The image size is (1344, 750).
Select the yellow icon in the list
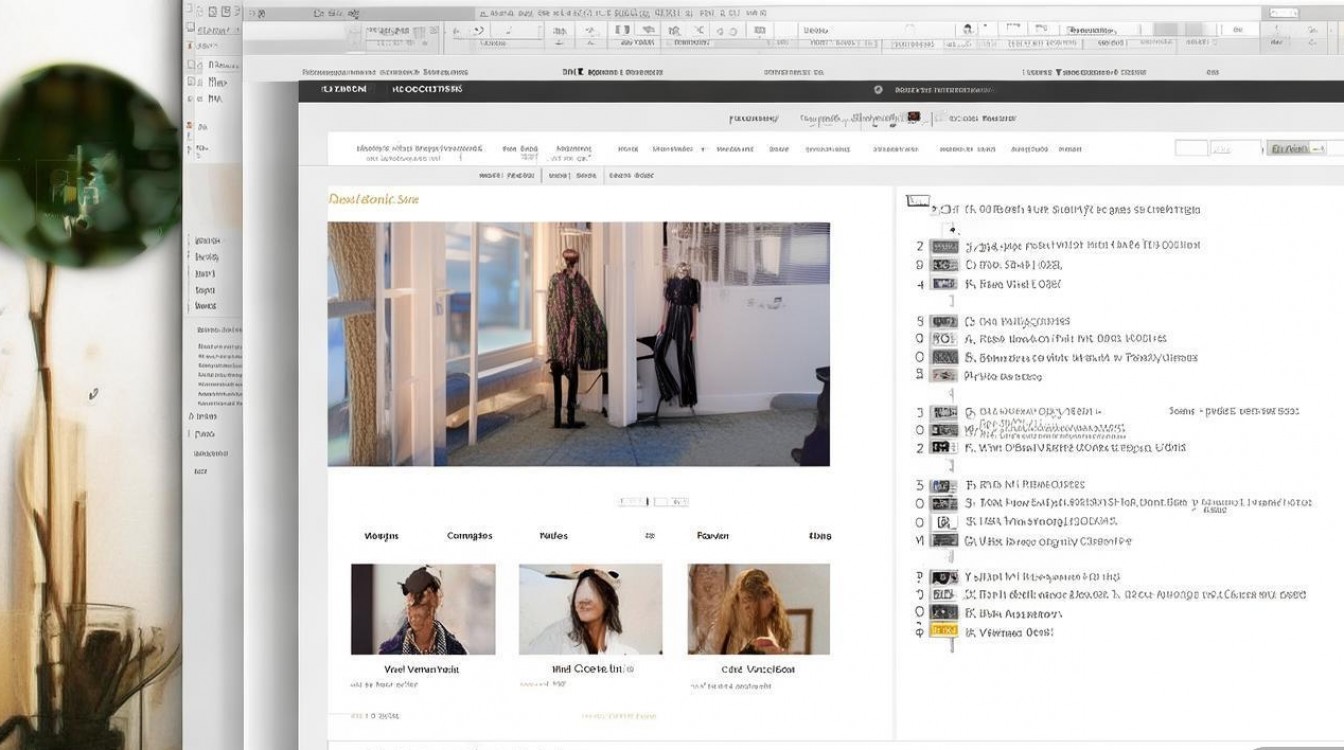(x=944, y=631)
